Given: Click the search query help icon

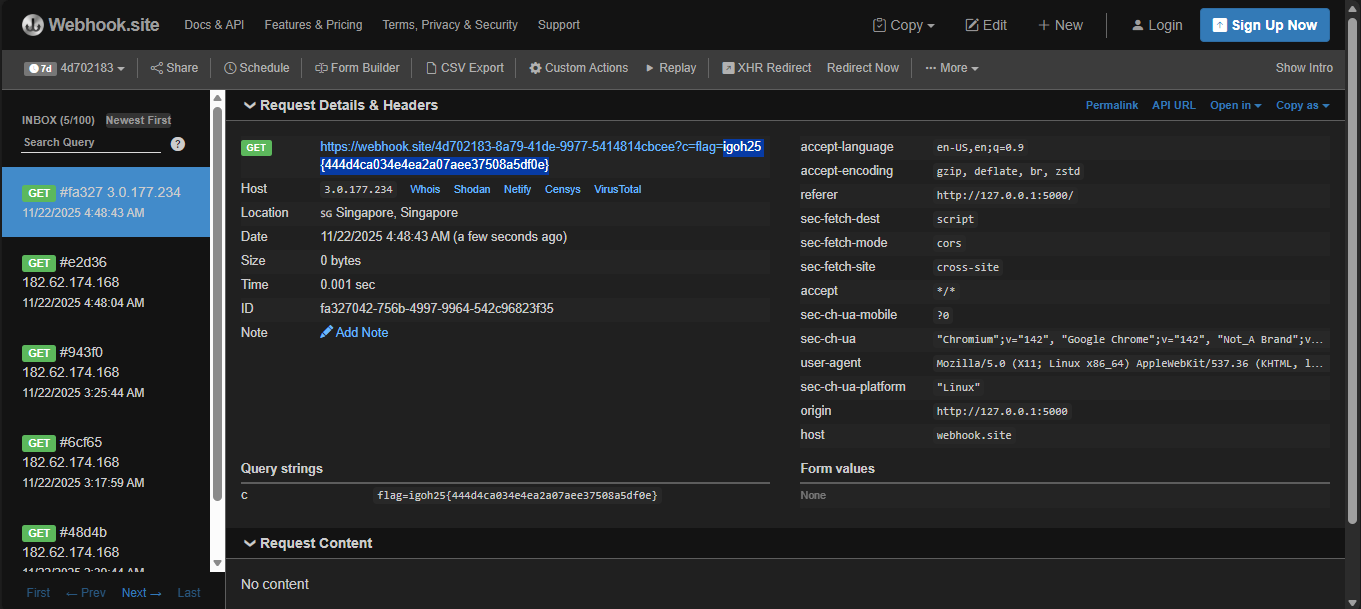Looking at the screenshot, I should [178, 144].
